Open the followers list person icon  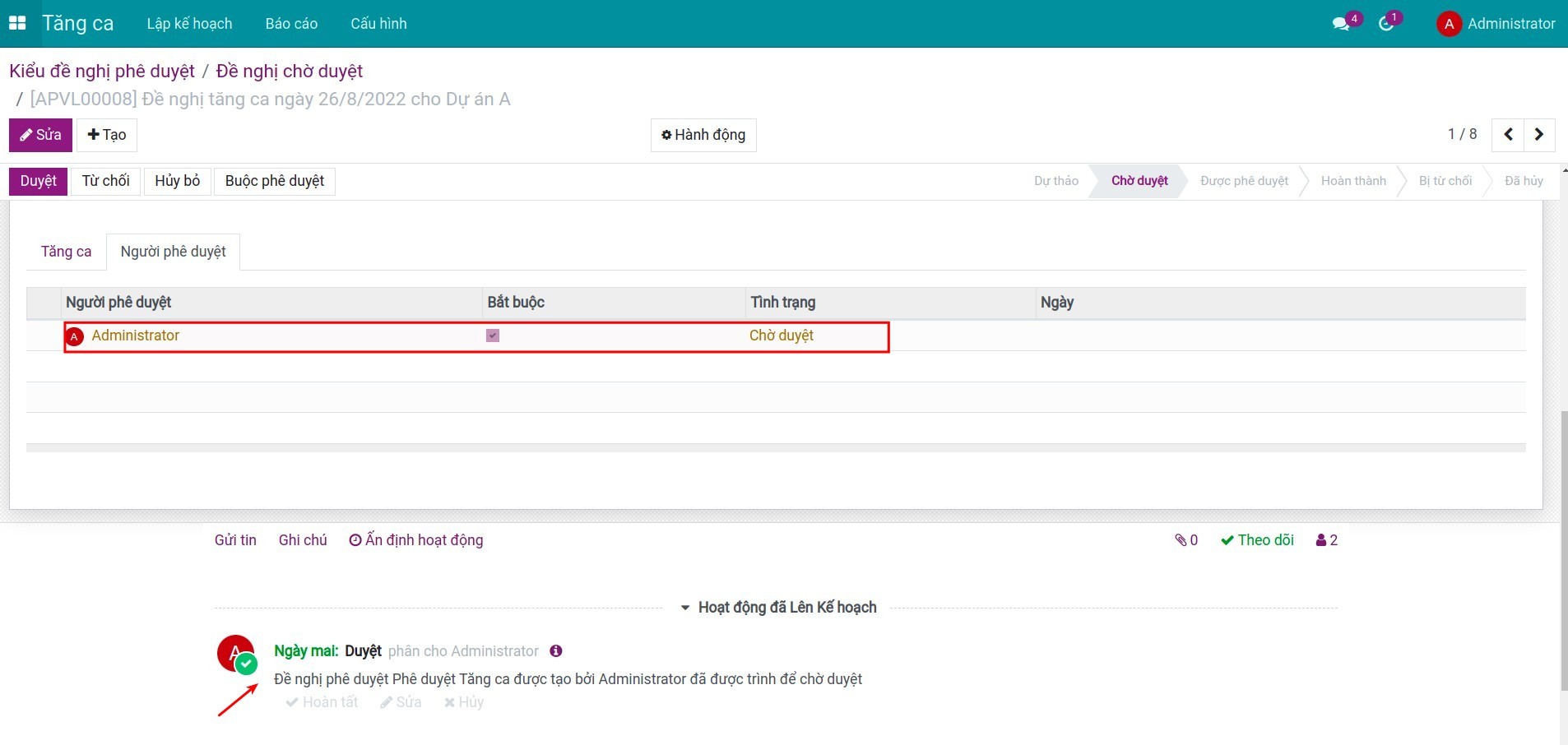(x=1326, y=540)
